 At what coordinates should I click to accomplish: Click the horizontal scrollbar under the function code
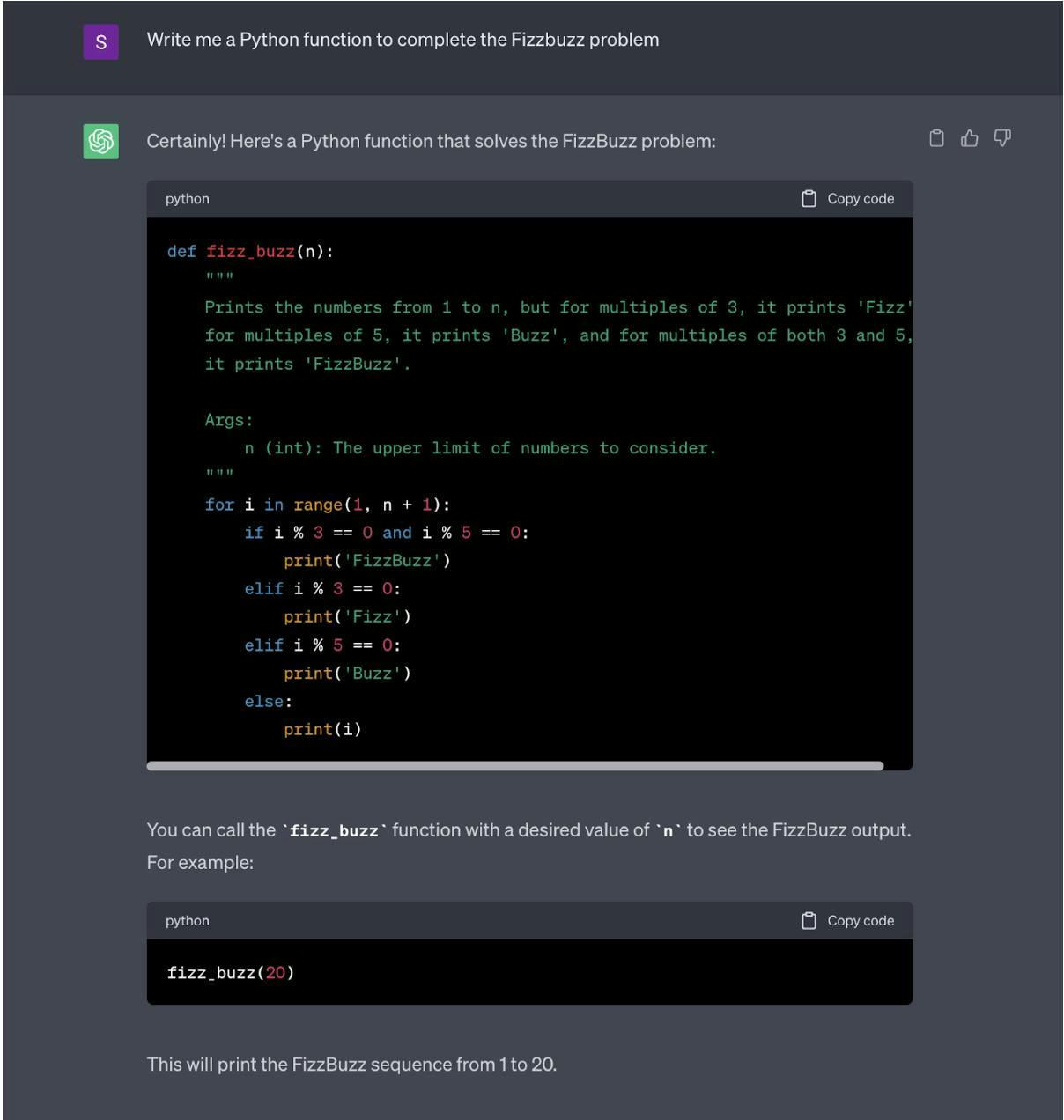tap(514, 766)
